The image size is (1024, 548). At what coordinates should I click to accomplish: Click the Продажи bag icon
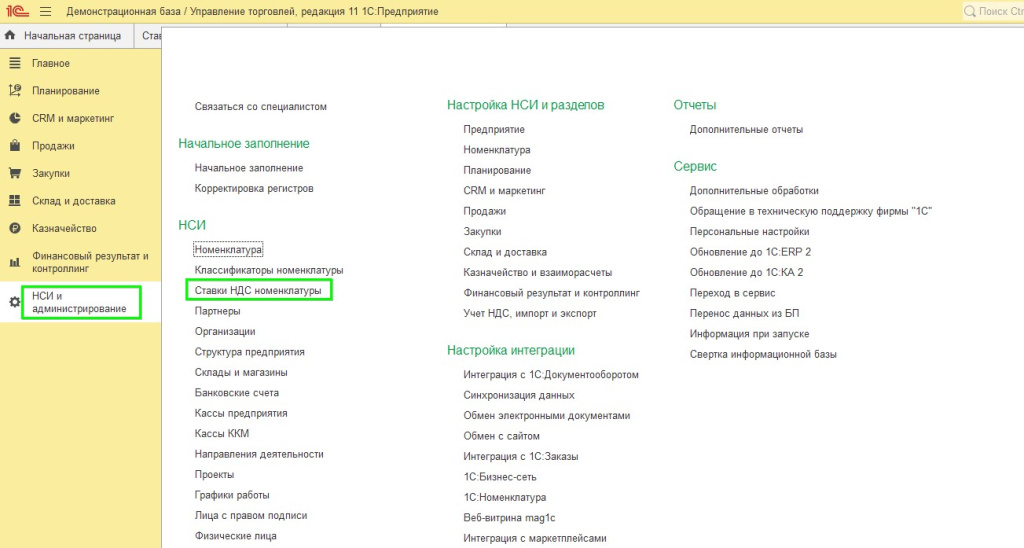[x=14, y=146]
